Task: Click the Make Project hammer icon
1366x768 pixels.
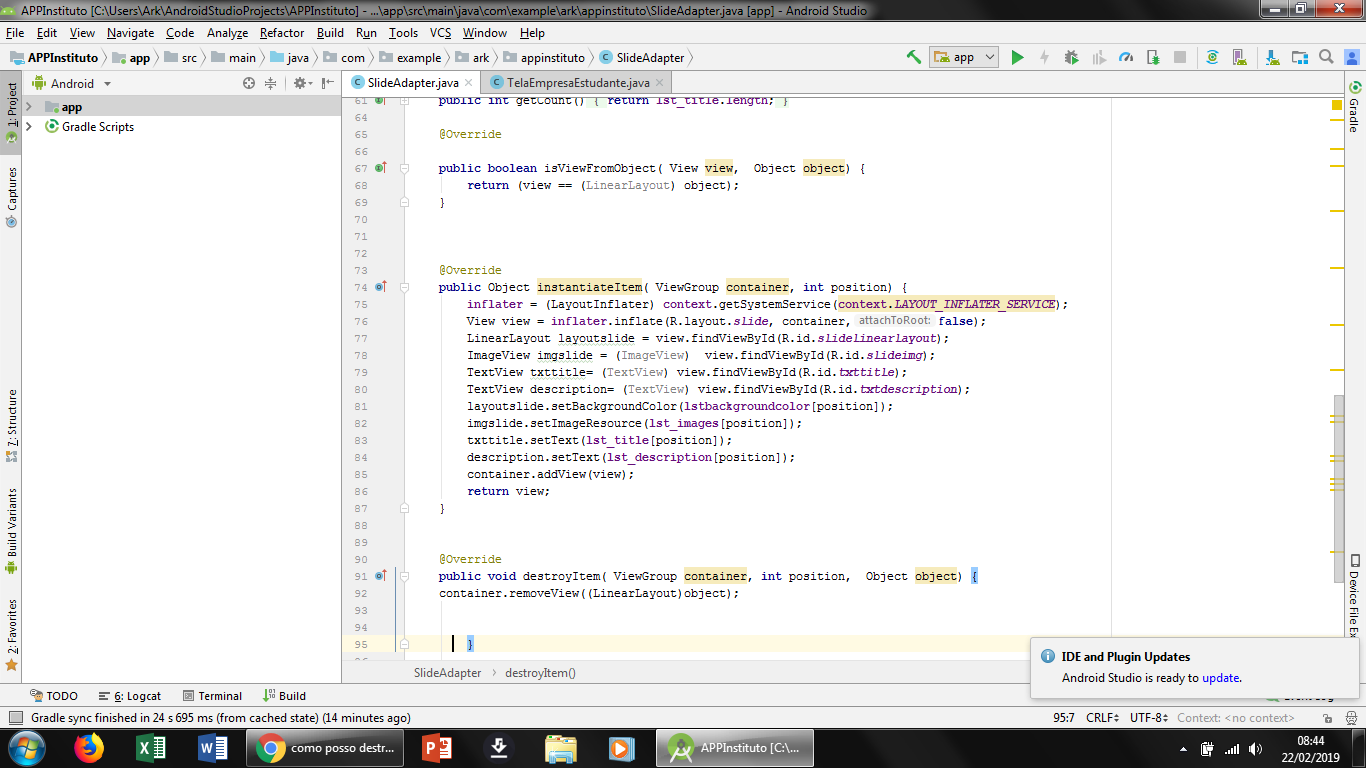Action: (913, 57)
